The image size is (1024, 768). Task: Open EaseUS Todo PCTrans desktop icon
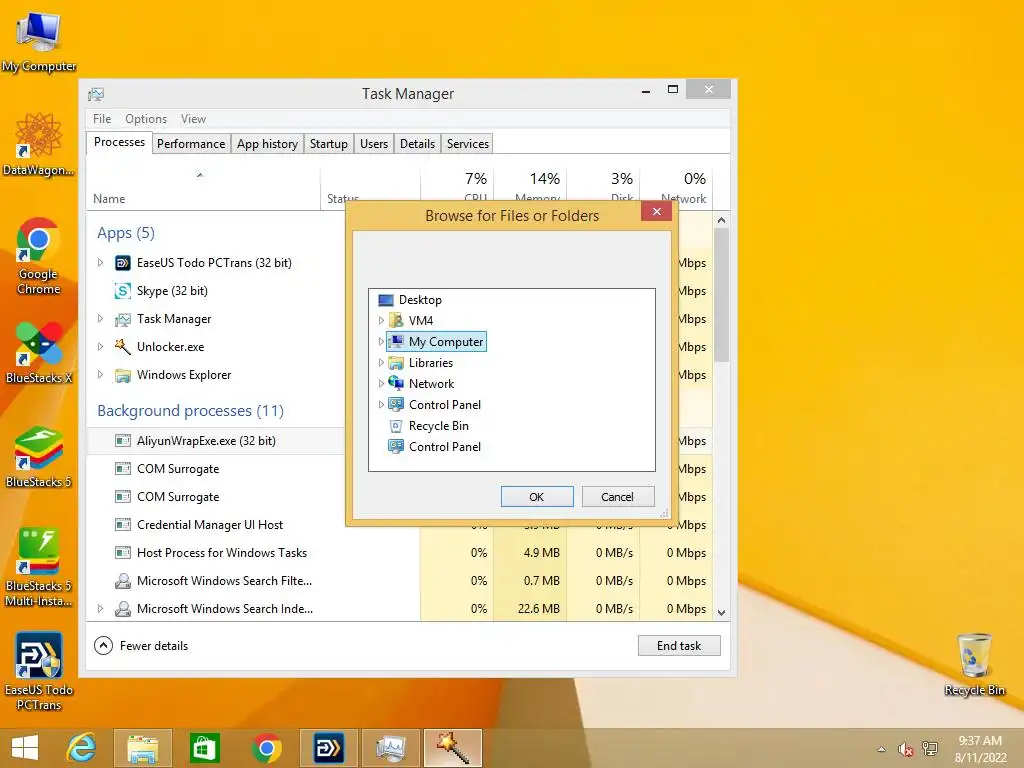(39, 671)
